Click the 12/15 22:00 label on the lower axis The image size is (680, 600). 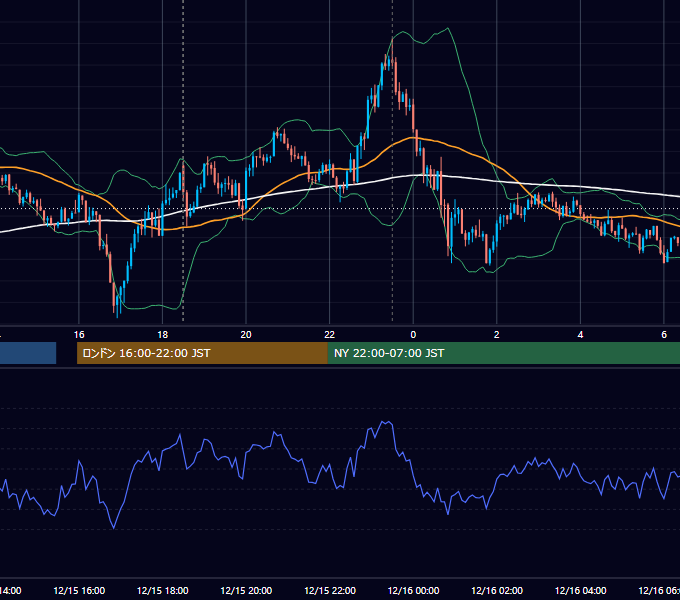click(x=330, y=590)
